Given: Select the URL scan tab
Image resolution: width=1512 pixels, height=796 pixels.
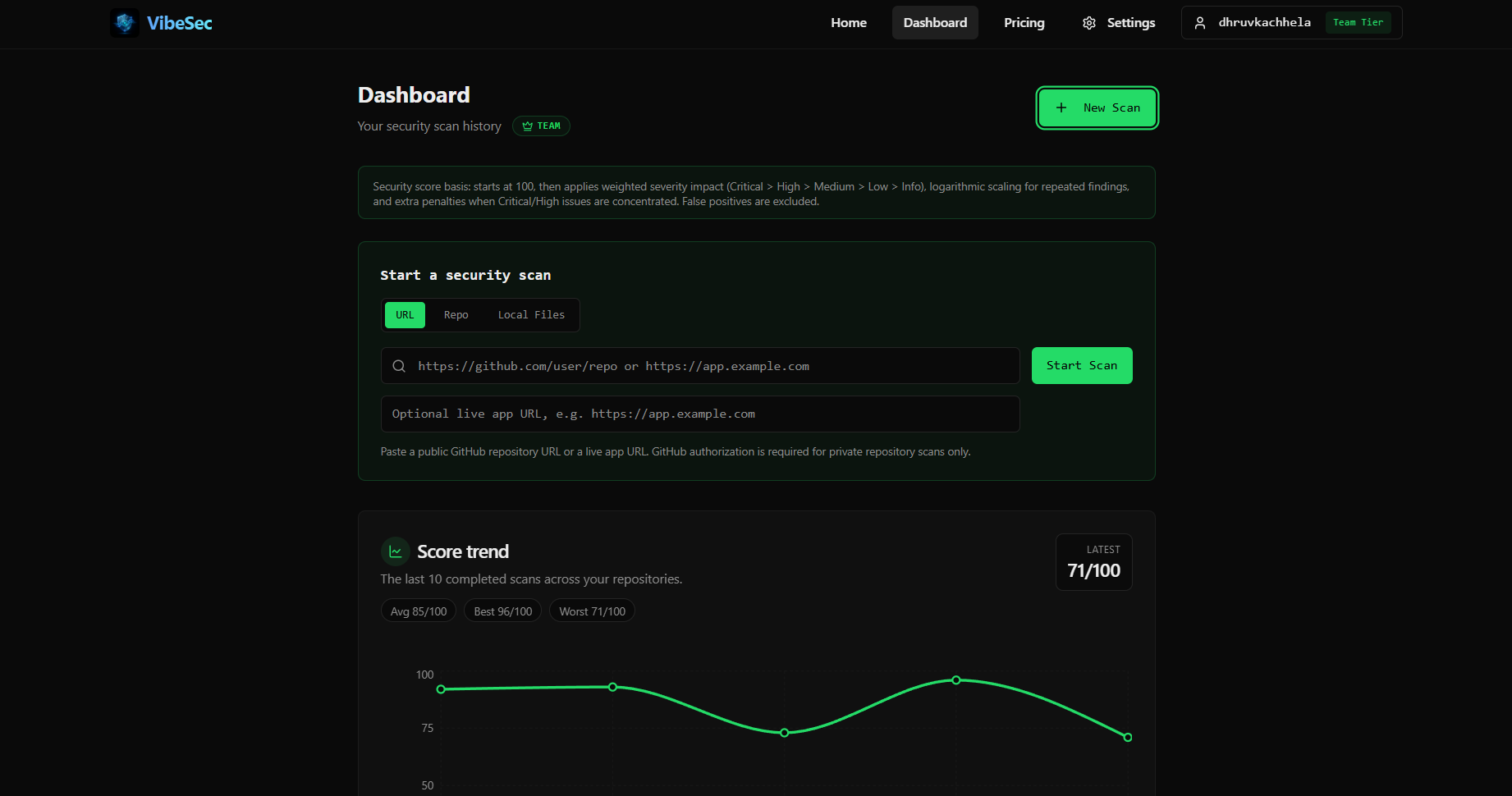Looking at the screenshot, I should coord(405,315).
